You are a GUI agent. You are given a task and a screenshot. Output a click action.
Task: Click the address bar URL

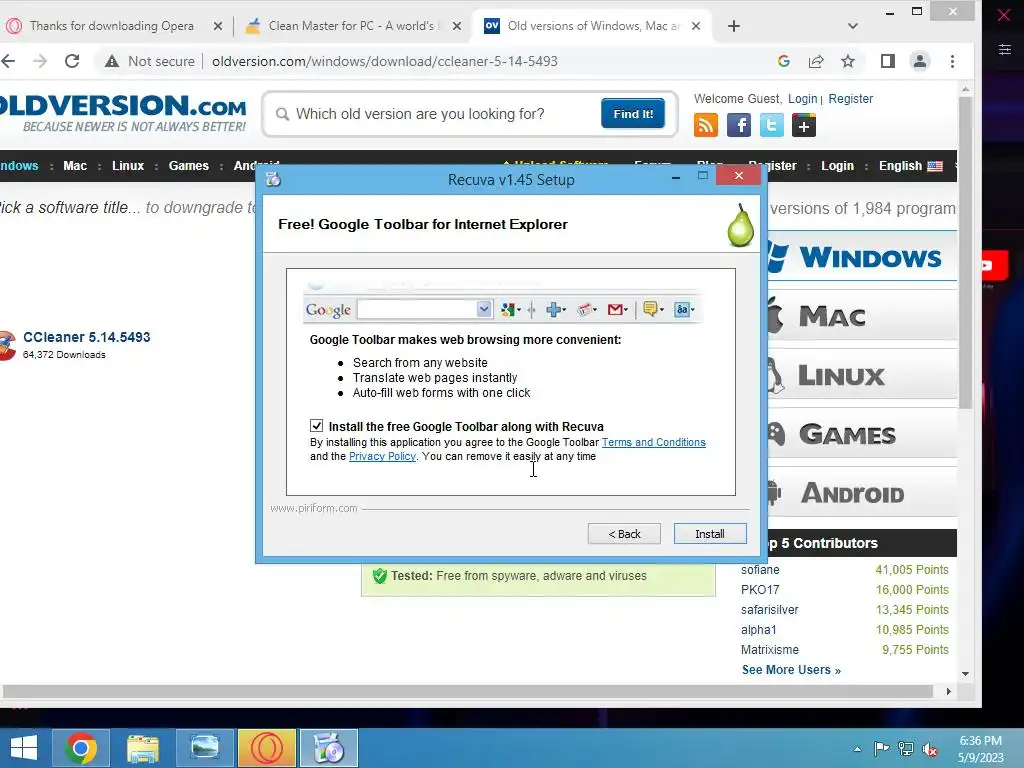tap(385, 61)
